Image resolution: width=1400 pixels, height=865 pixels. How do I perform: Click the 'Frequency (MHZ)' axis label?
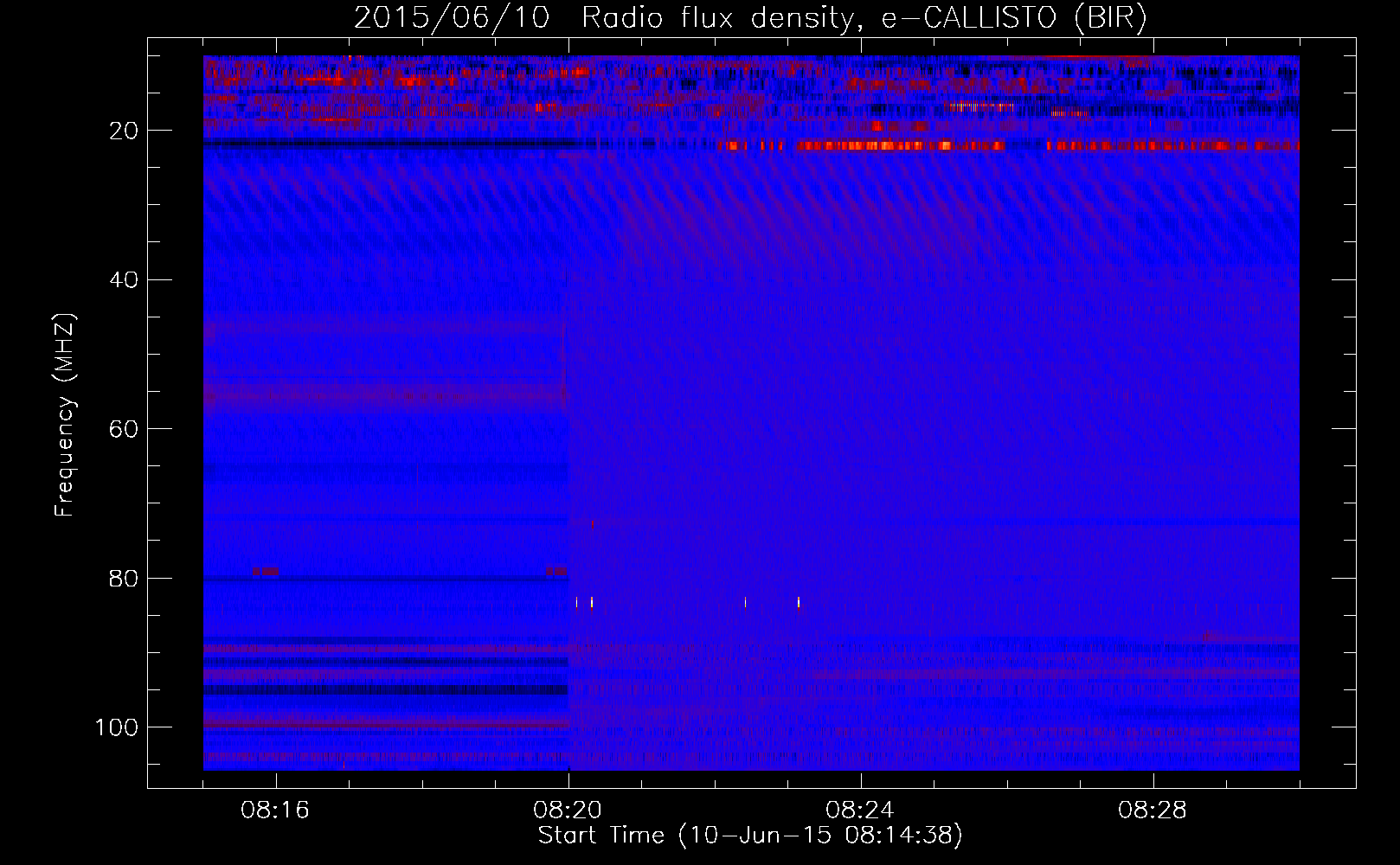coord(65,414)
